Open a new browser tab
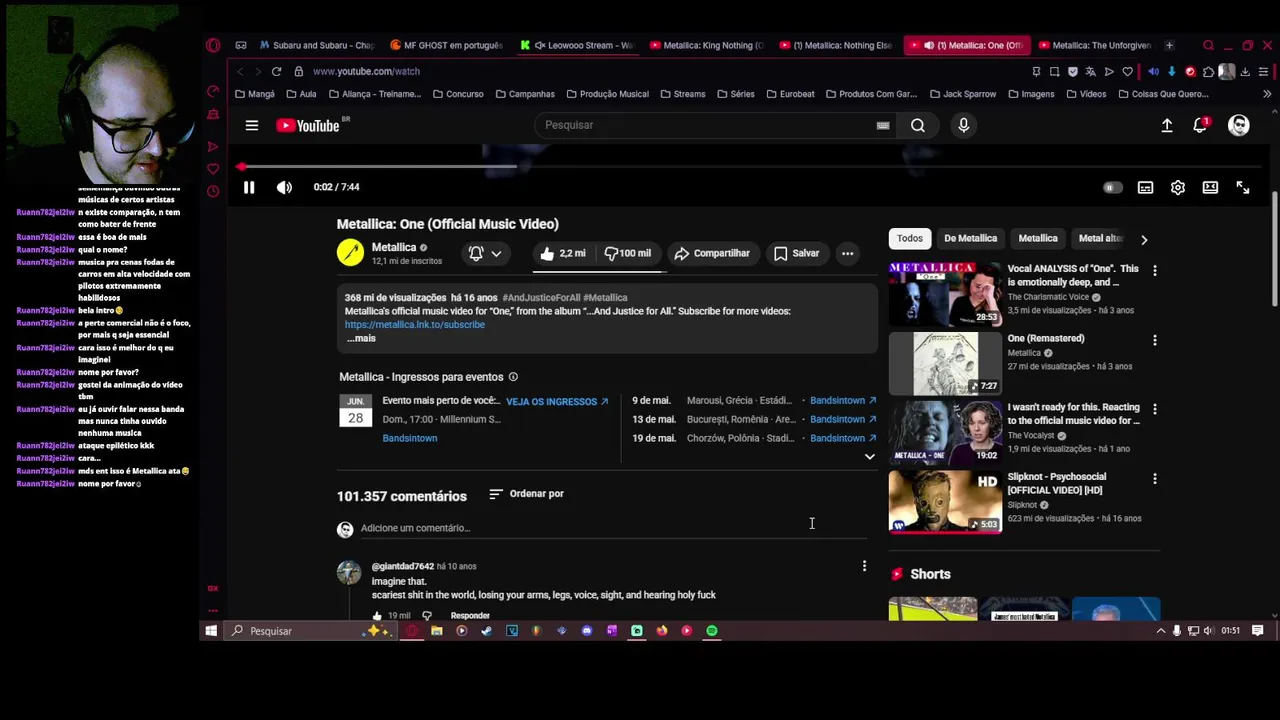 tap(1169, 45)
